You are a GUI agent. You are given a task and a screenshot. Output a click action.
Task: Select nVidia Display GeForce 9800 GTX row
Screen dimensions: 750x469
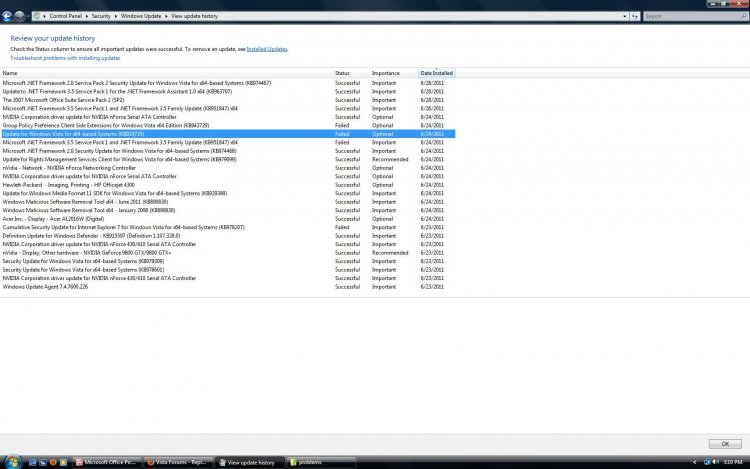click(228, 253)
